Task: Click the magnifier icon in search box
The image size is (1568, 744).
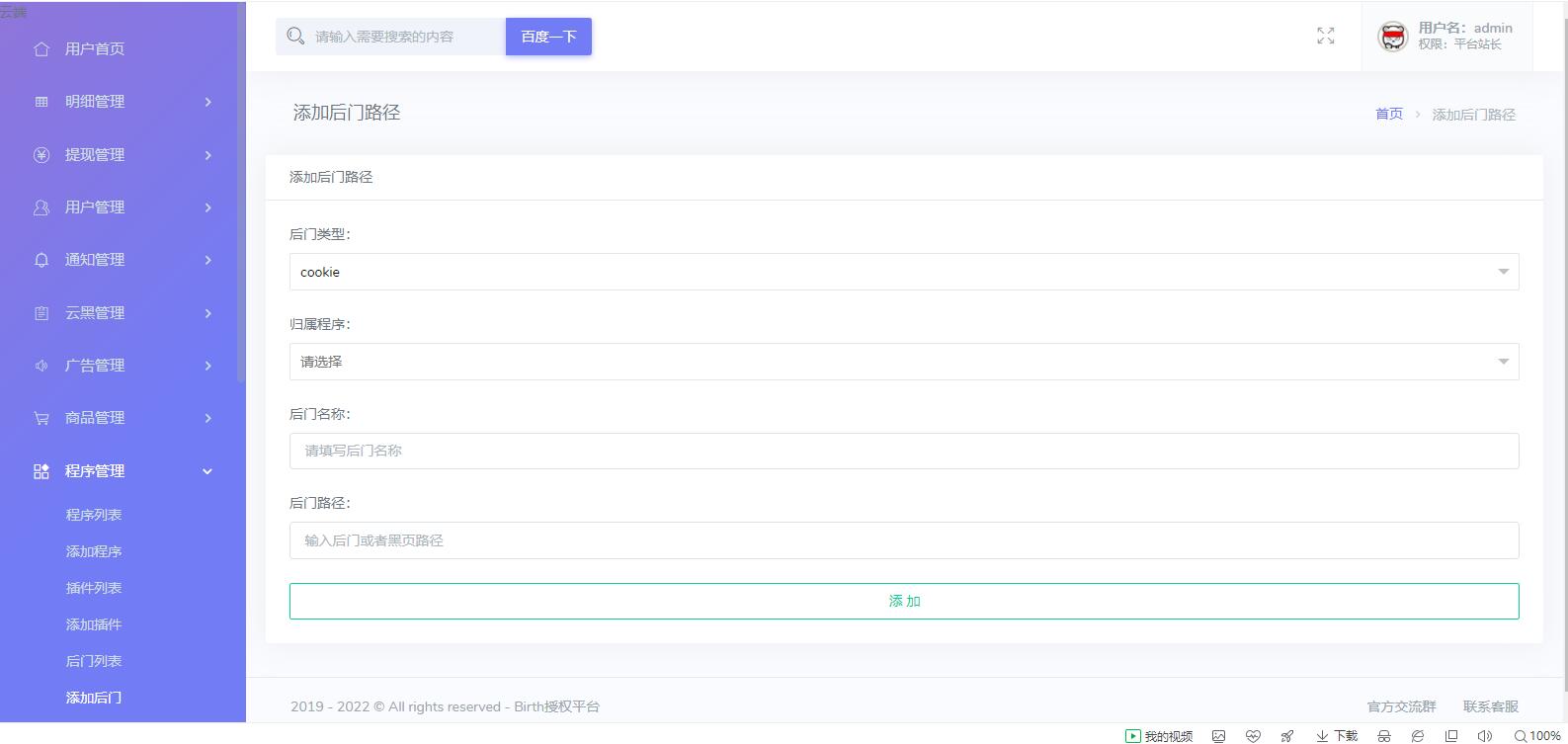Action: (294, 37)
